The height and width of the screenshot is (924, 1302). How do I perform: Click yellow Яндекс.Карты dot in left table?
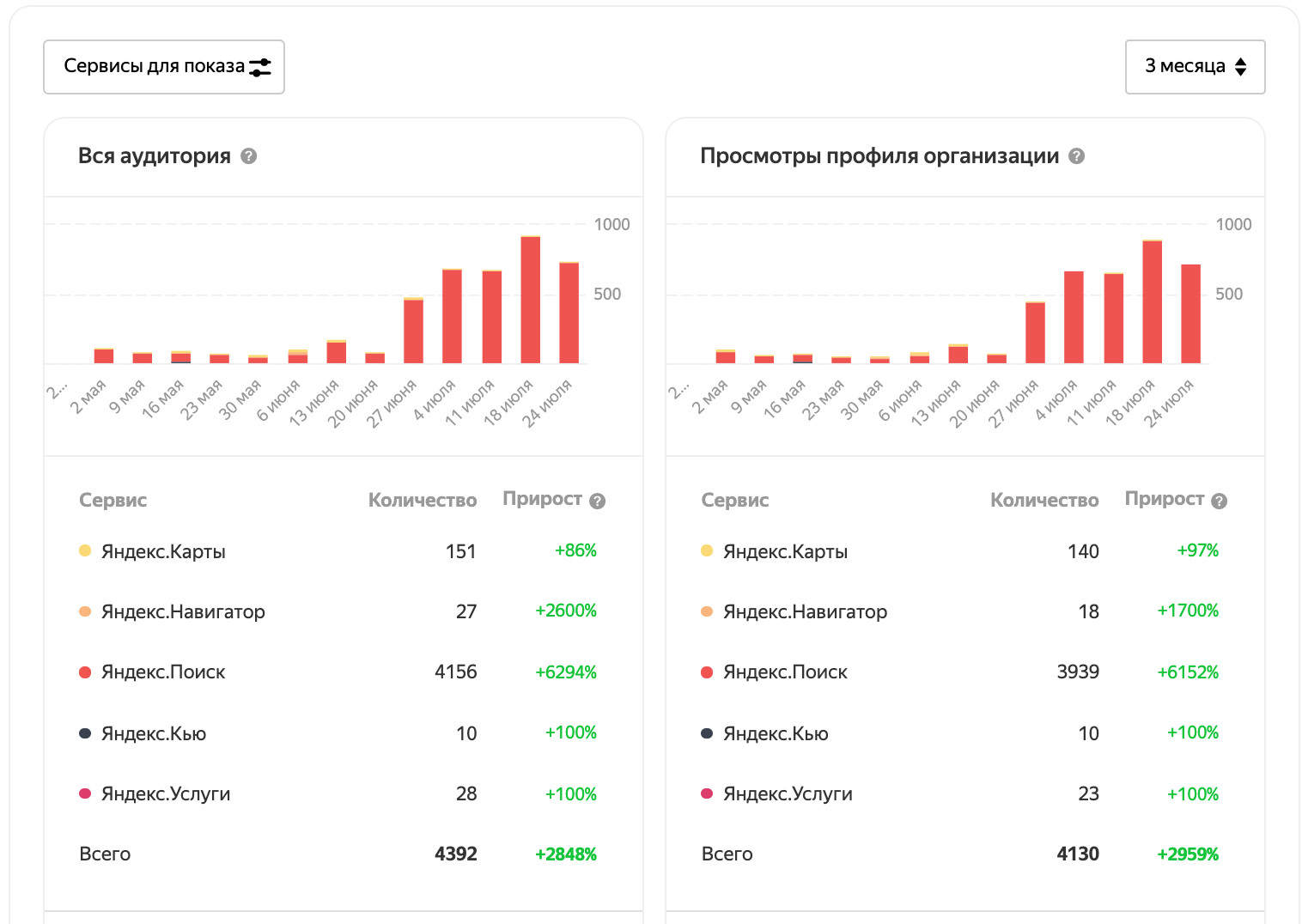pos(85,550)
